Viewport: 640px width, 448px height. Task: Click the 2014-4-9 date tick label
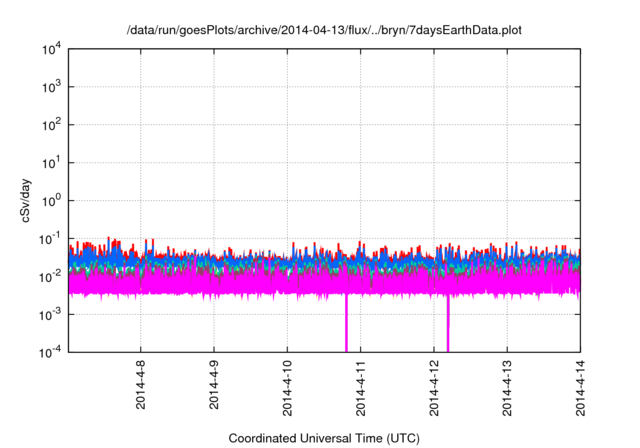214,384
